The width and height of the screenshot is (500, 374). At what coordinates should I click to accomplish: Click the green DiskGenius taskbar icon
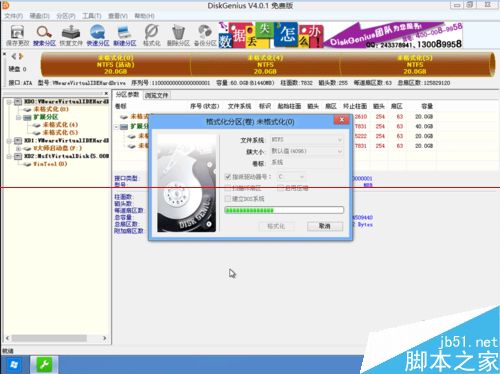coord(44,365)
